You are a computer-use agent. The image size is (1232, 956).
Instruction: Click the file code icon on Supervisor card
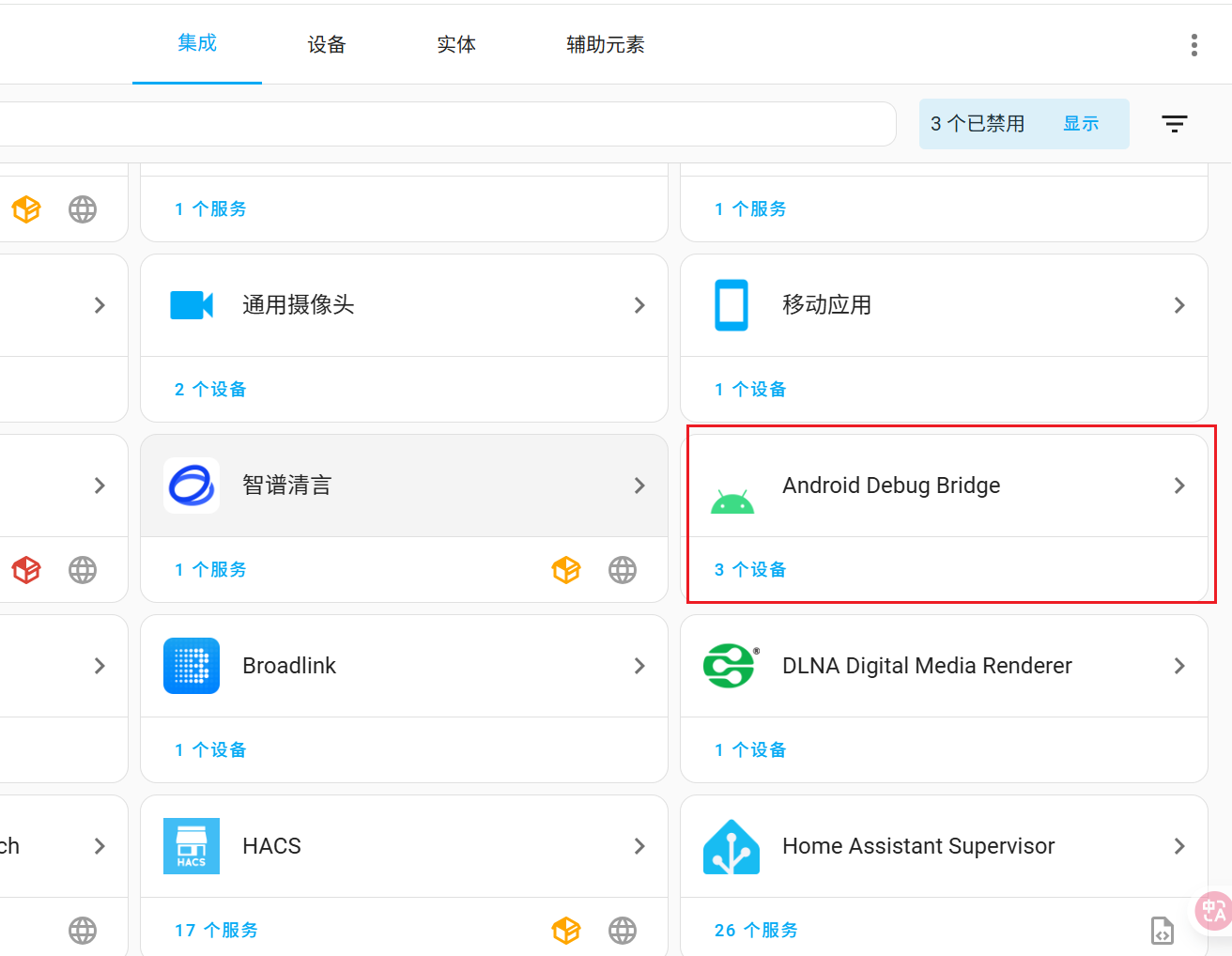click(x=1163, y=931)
